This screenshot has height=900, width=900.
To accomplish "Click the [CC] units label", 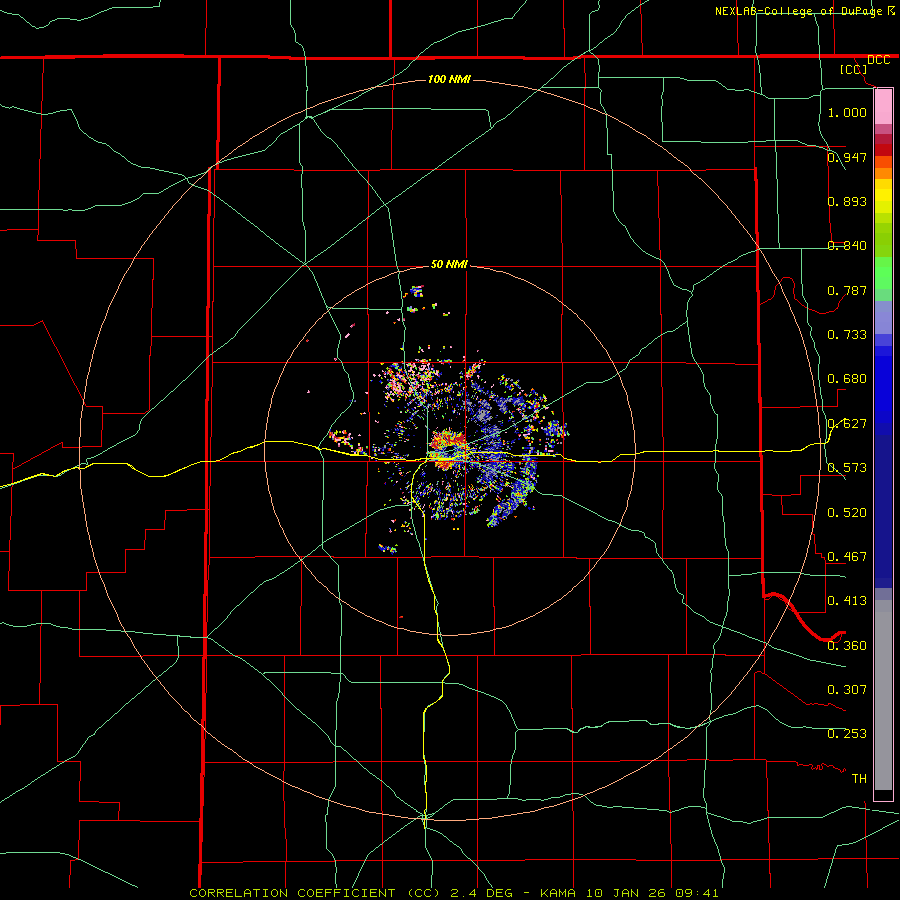I will (x=854, y=69).
